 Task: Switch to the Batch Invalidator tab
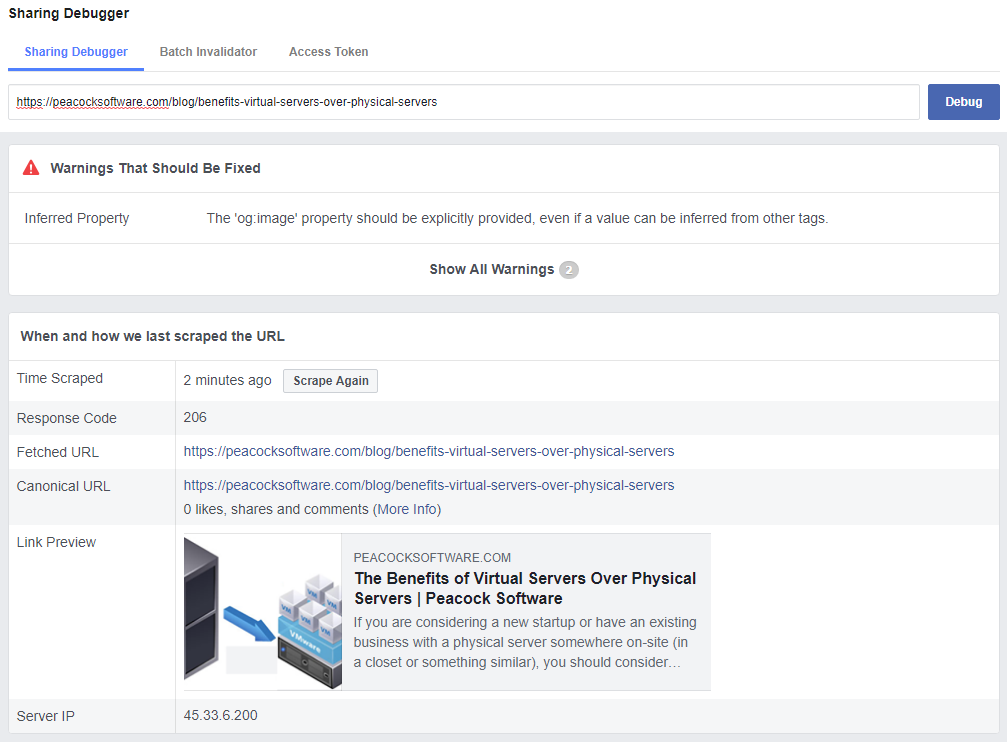(208, 52)
